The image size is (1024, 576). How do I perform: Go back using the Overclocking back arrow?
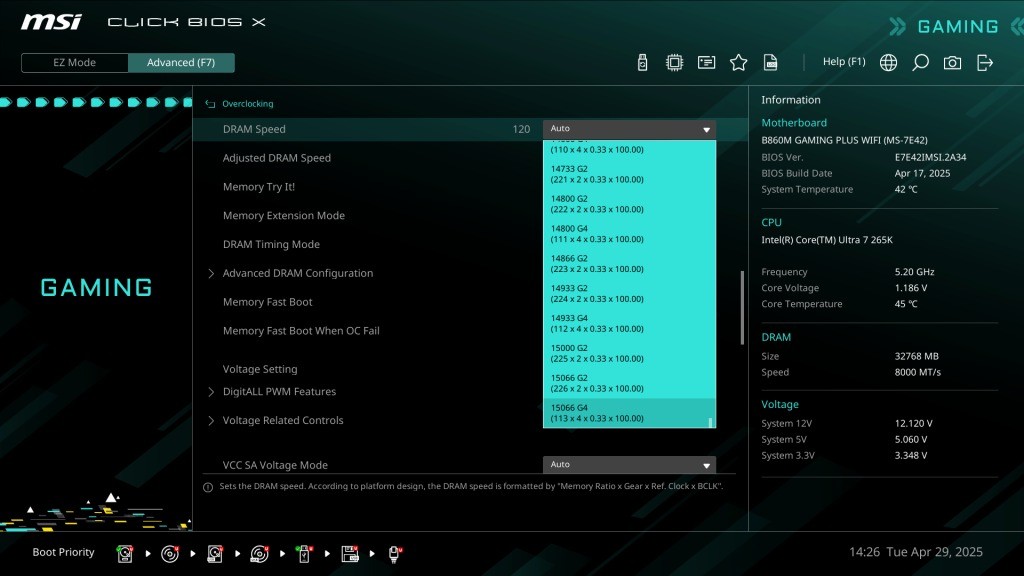(x=210, y=104)
